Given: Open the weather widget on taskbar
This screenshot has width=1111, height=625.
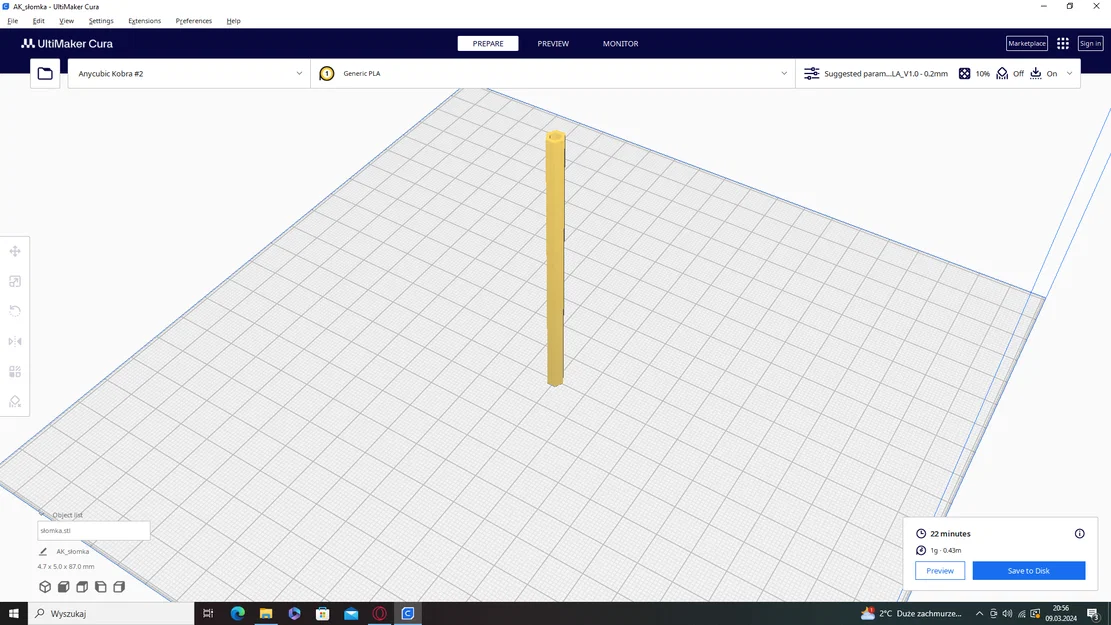Looking at the screenshot, I should [x=911, y=613].
